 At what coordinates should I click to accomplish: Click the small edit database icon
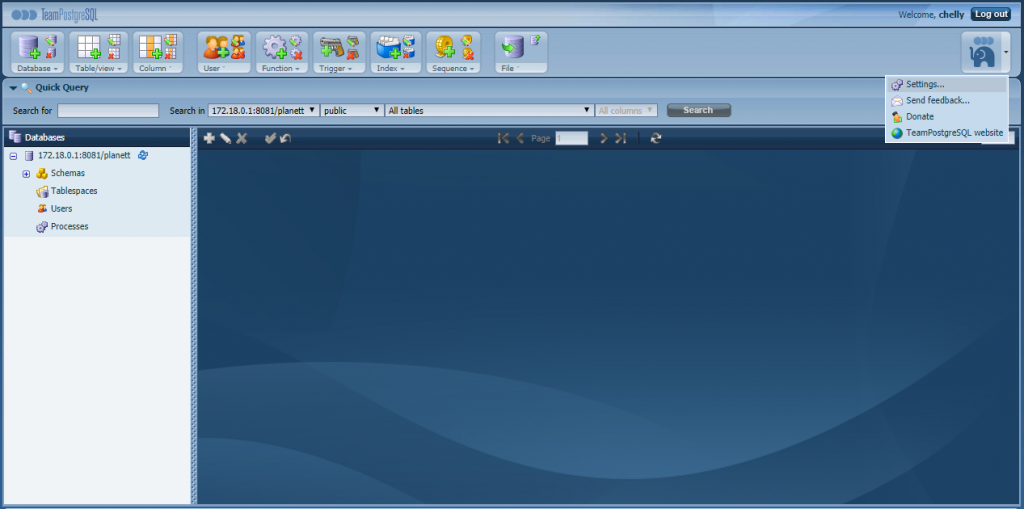tap(50, 41)
